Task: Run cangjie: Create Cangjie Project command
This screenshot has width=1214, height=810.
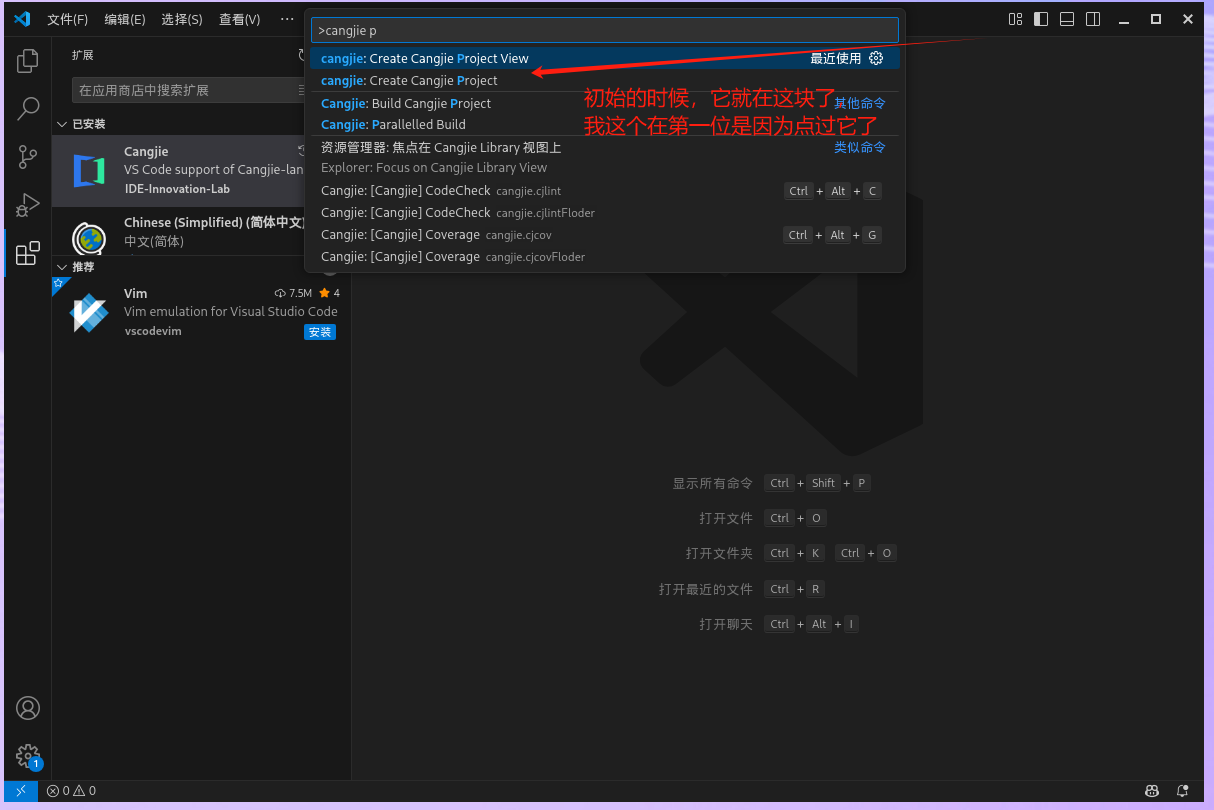Action: pos(605,80)
